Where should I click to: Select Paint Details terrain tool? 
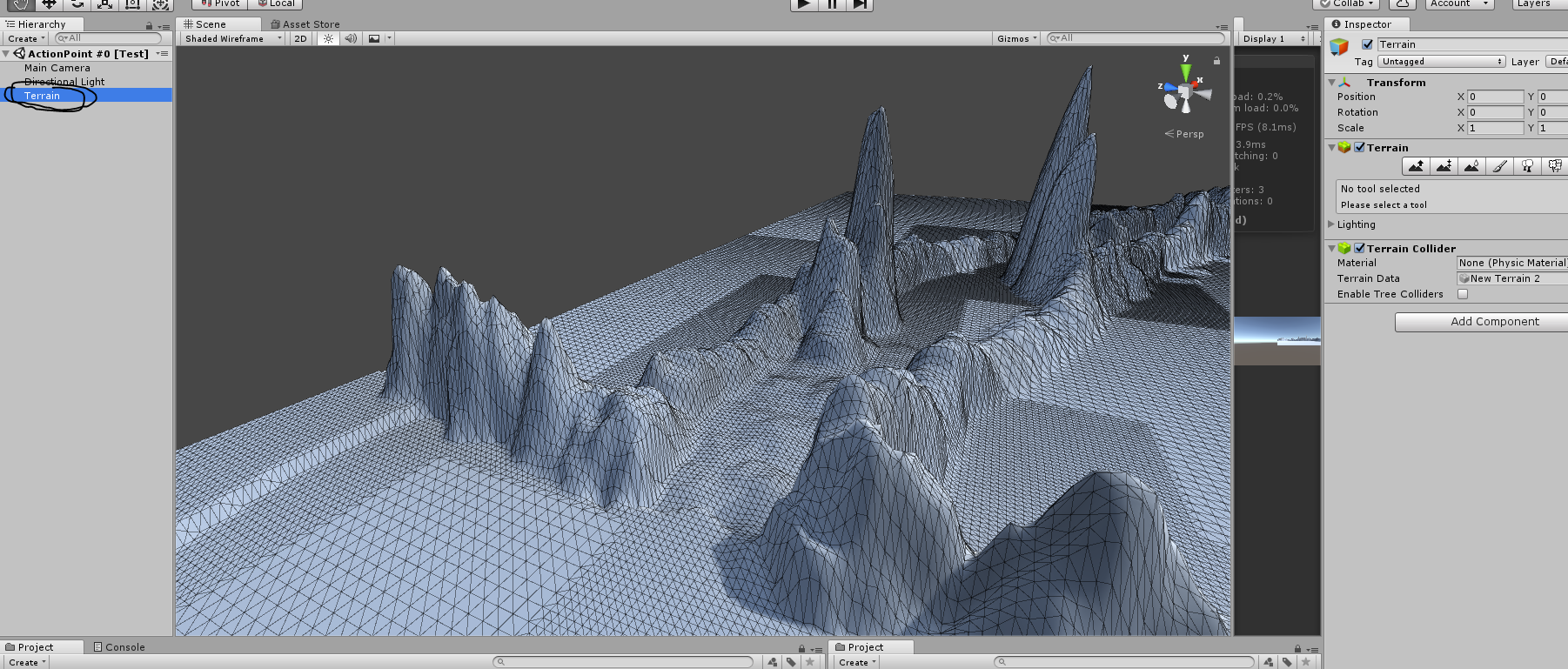1554,166
